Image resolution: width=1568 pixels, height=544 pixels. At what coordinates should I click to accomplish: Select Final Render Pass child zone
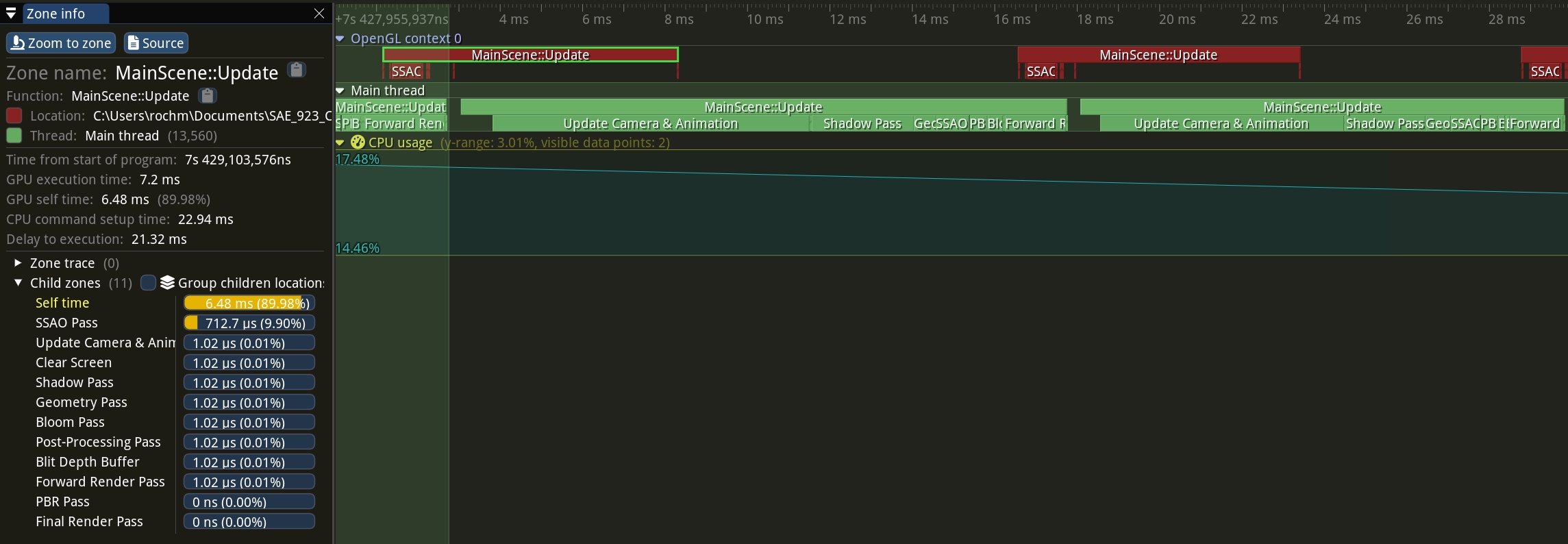pyautogui.click(x=89, y=521)
